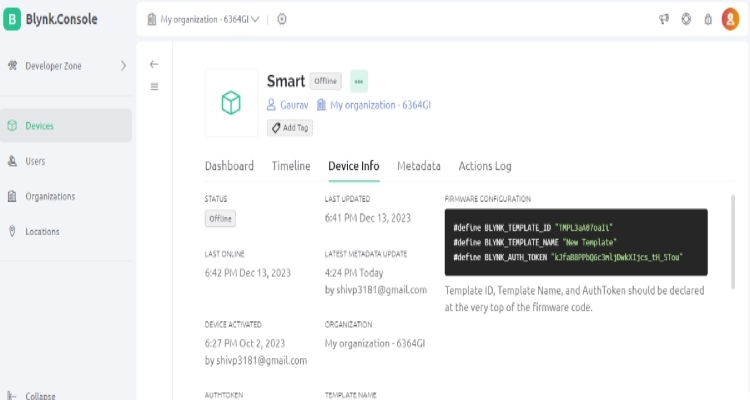This screenshot has width=750, height=400.
Task: Collapse the sidebar
Action: coord(32,396)
